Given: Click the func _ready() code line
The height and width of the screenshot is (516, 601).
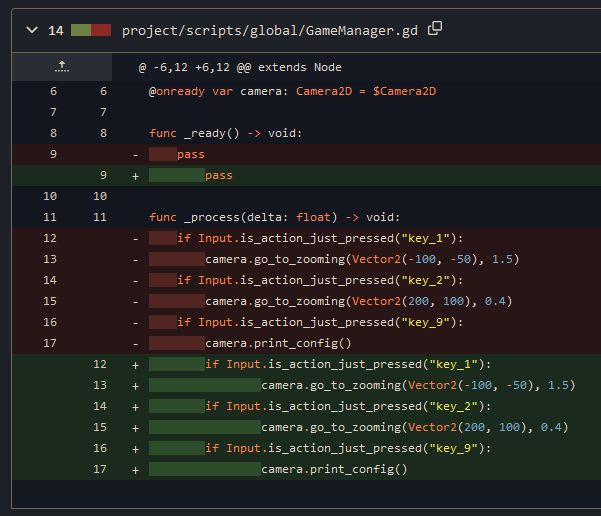Looking at the screenshot, I should coord(225,133).
